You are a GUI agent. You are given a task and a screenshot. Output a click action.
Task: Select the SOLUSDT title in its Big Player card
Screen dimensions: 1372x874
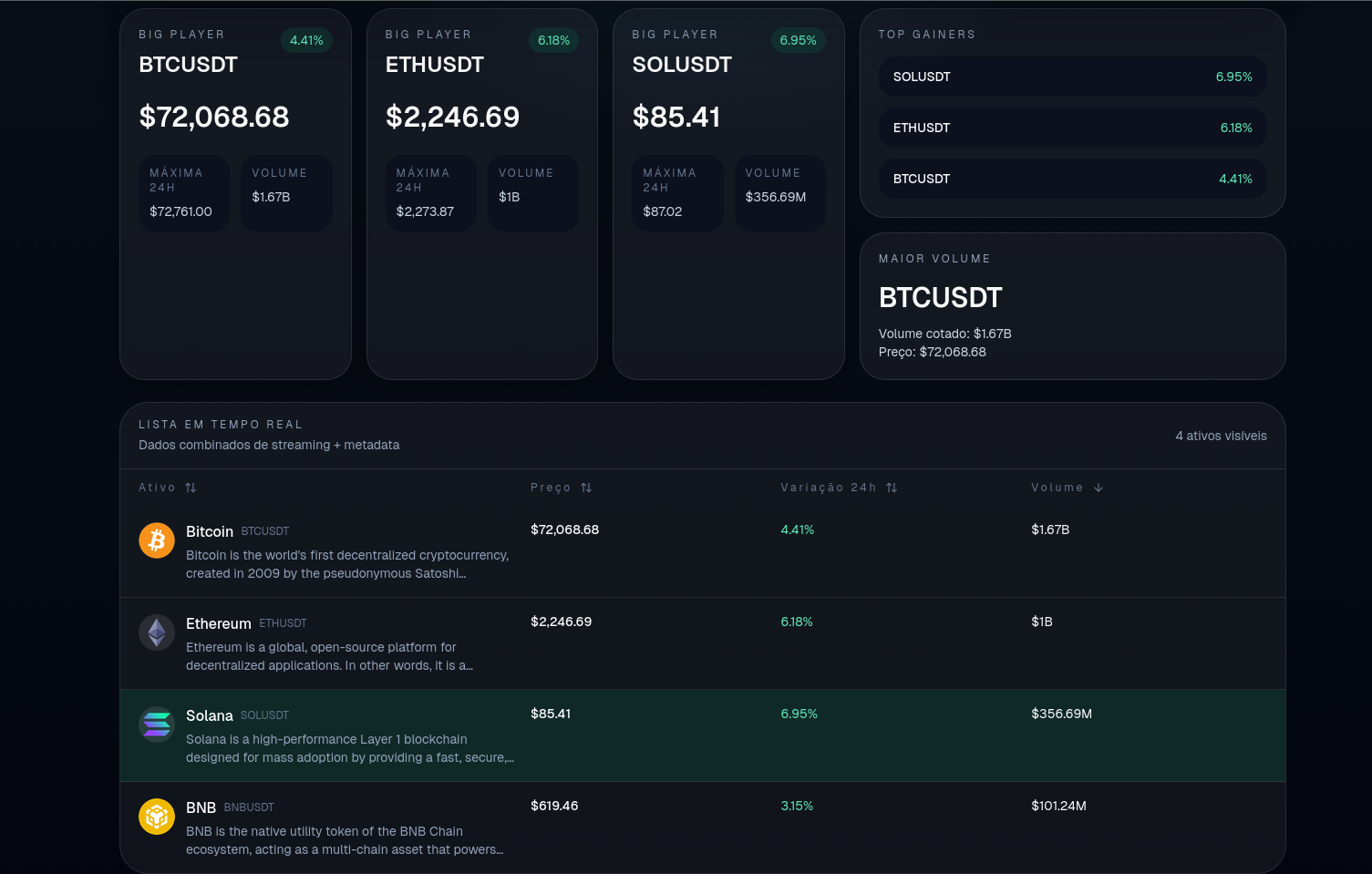682,65
